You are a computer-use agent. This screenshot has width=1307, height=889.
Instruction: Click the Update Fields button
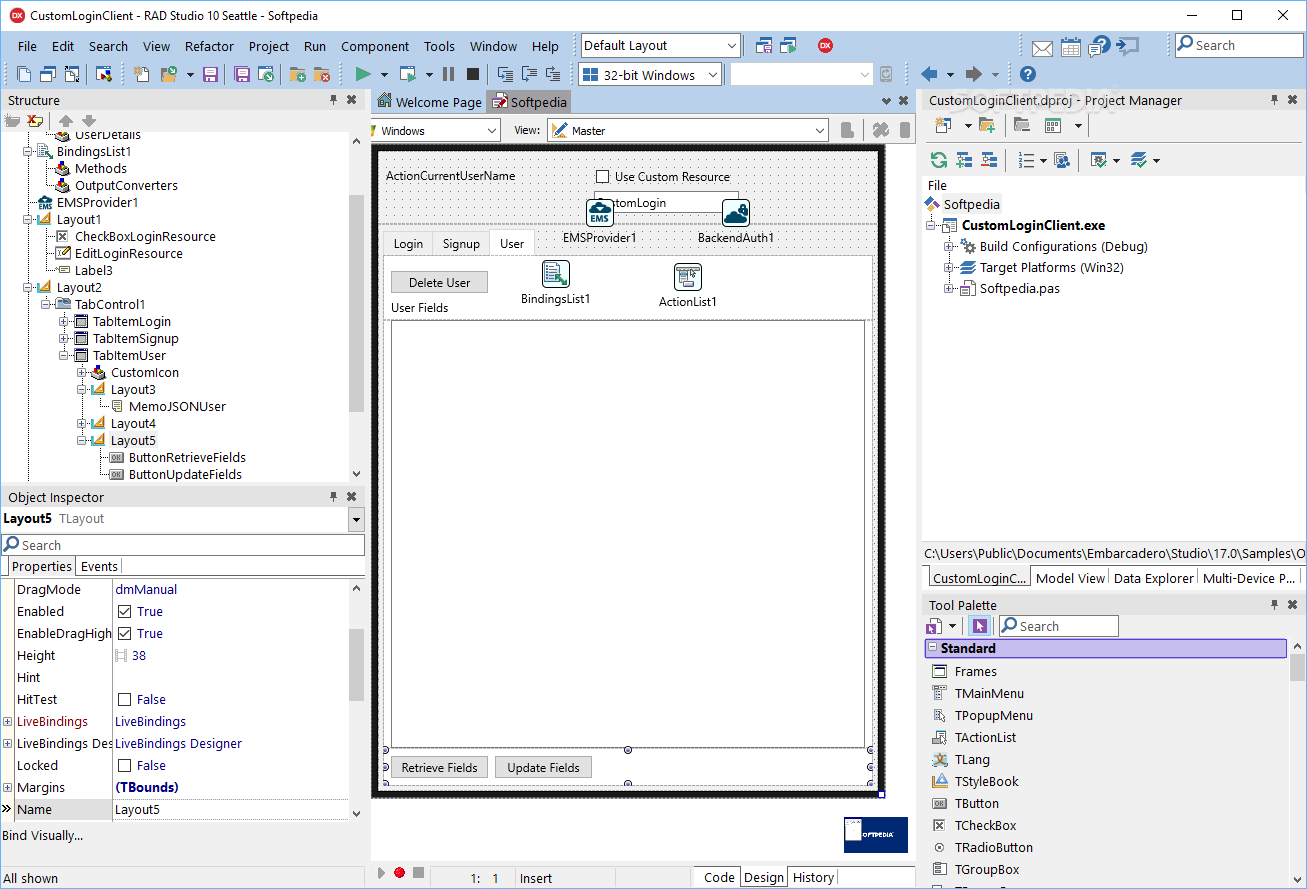(543, 768)
